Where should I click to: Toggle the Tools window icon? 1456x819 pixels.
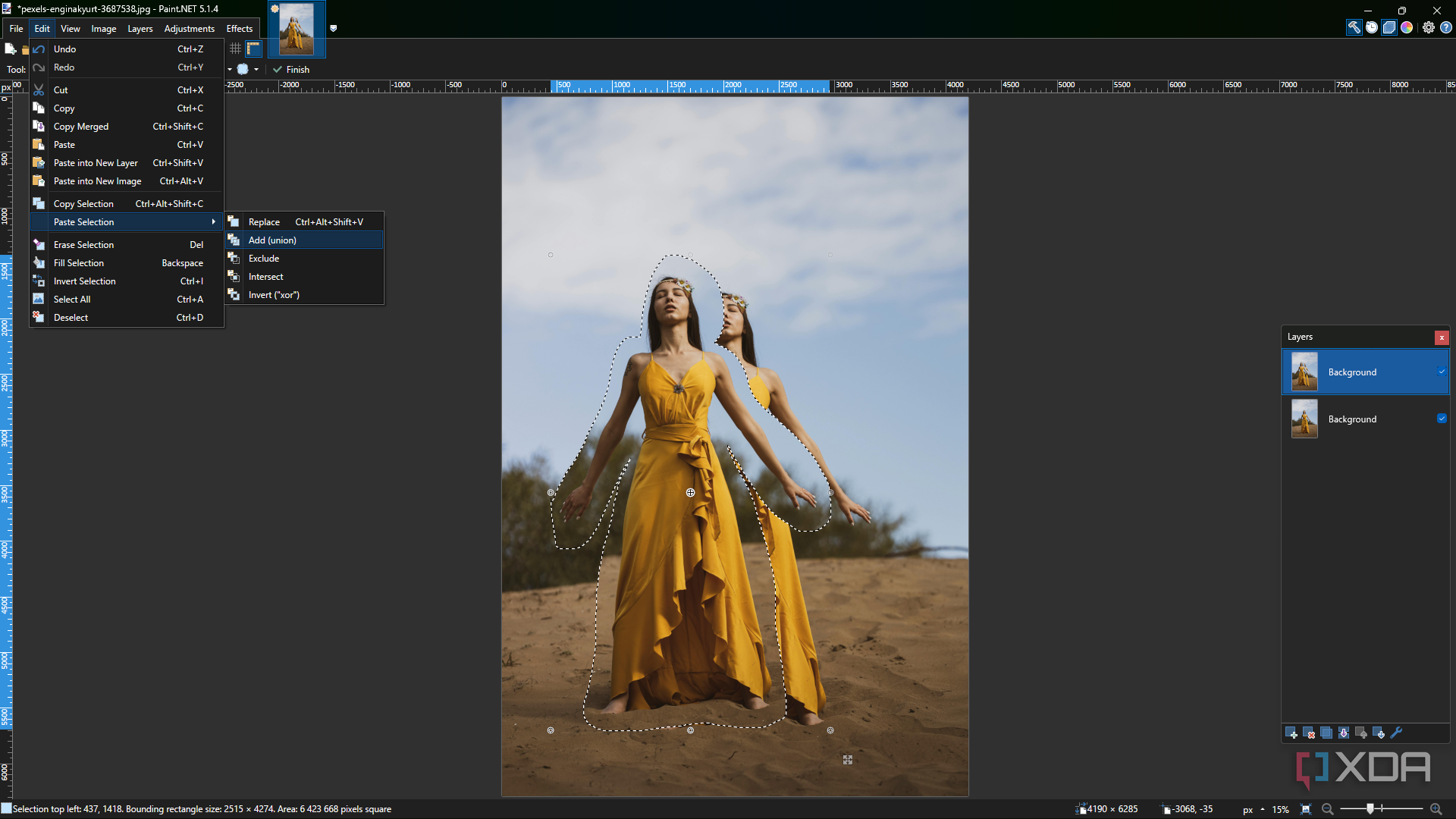[1354, 27]
